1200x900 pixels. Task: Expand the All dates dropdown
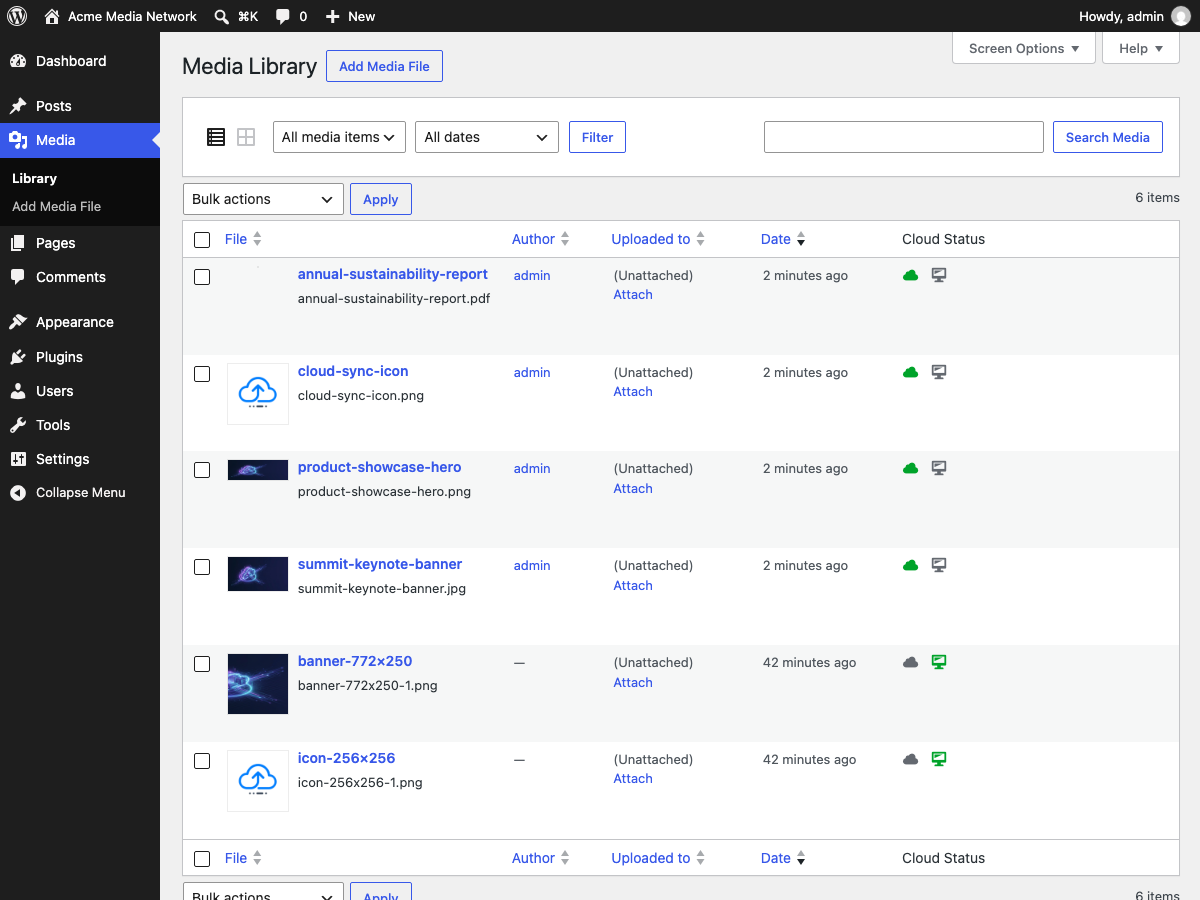487,137
